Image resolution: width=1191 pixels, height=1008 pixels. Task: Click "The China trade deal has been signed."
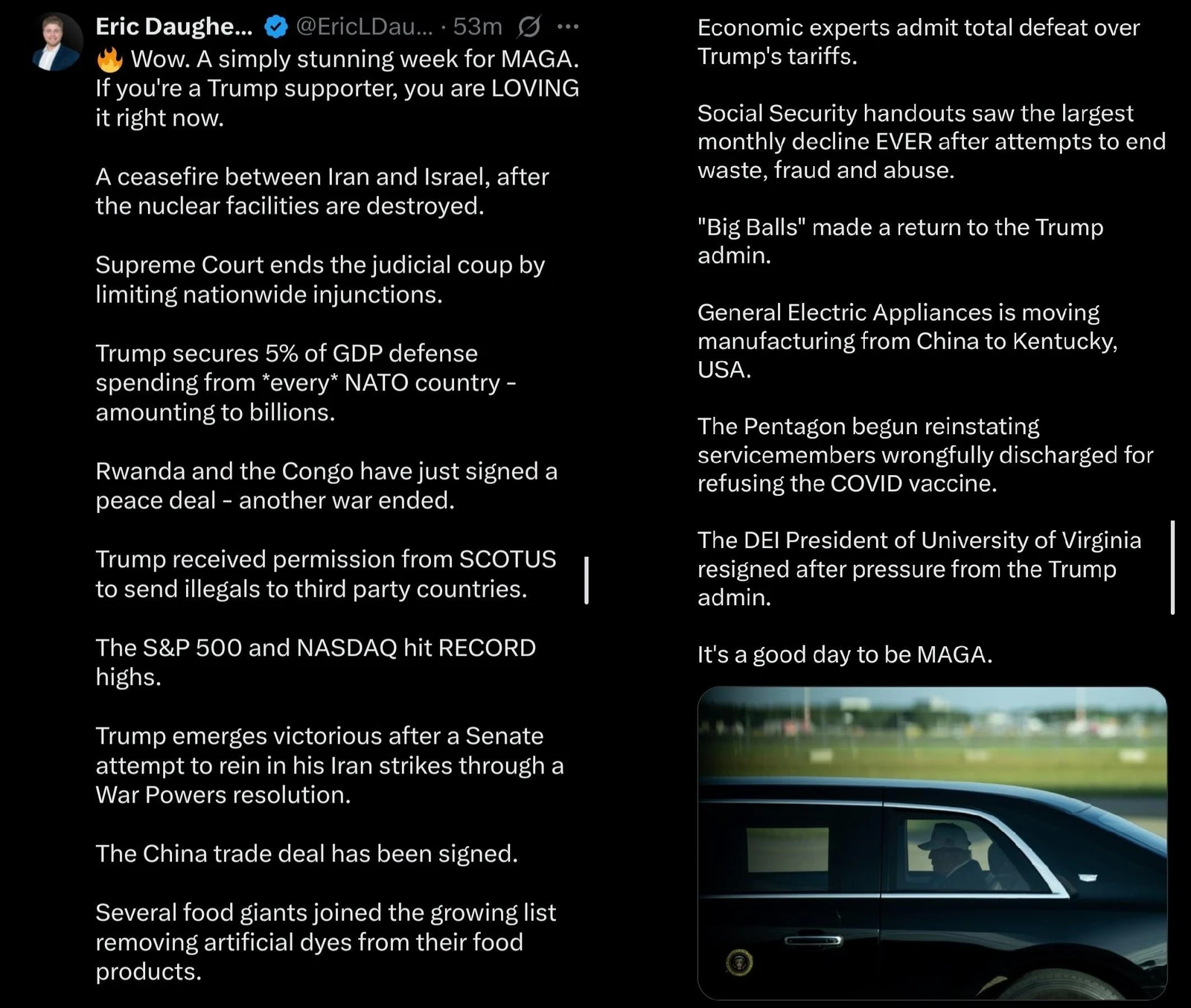[306, 853]
